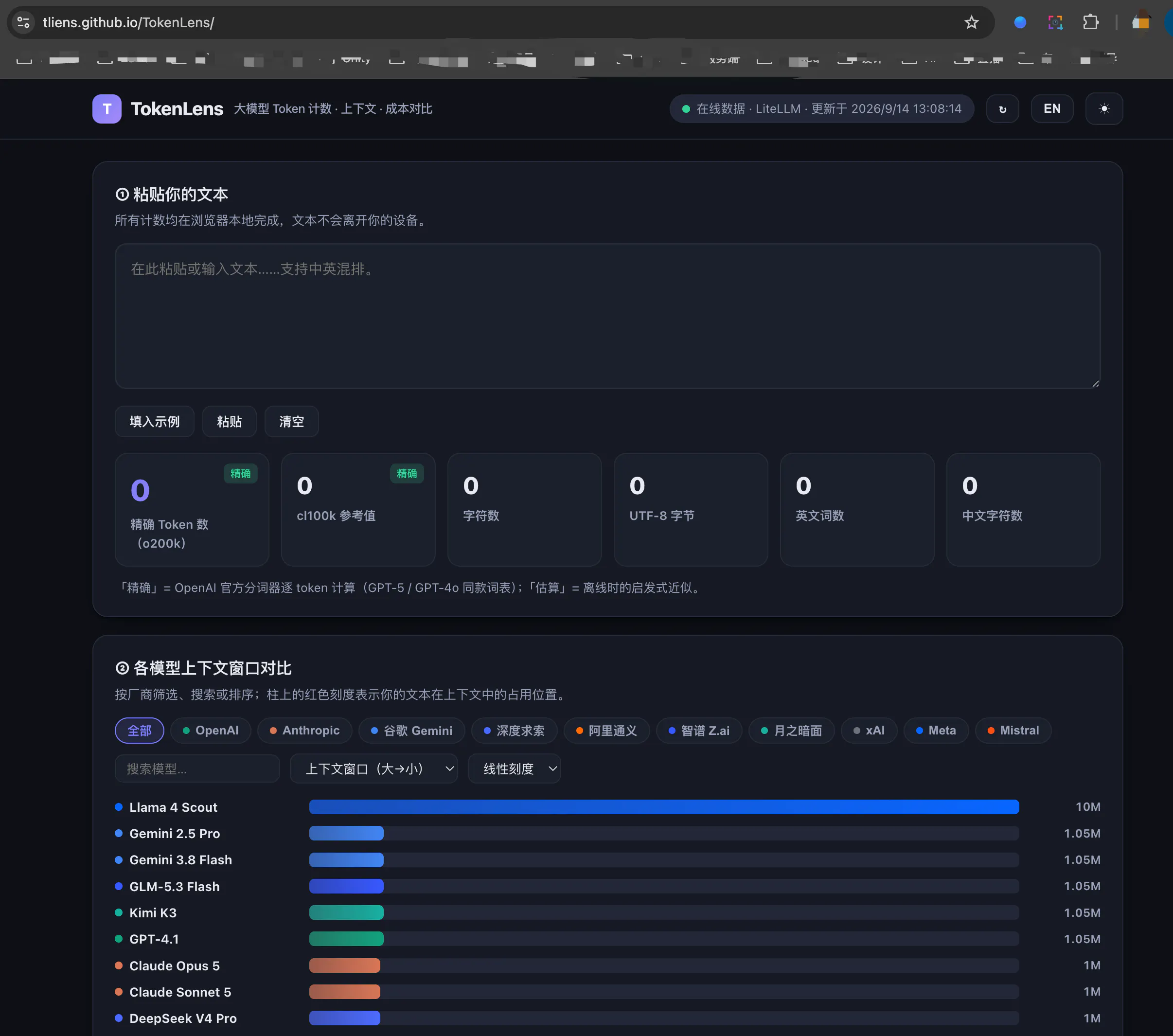1173x1036 pixels.
Task: Filter models by 智谱 Z.ai
Action: pyautogui.click(x=699, y=731)
